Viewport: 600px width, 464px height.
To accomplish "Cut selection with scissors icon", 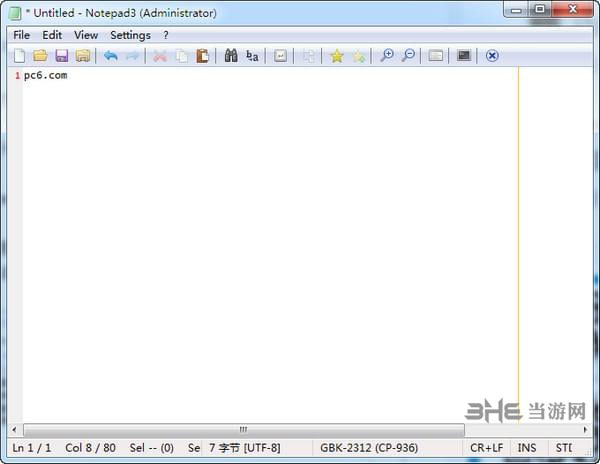I will (x=160, y=56).
